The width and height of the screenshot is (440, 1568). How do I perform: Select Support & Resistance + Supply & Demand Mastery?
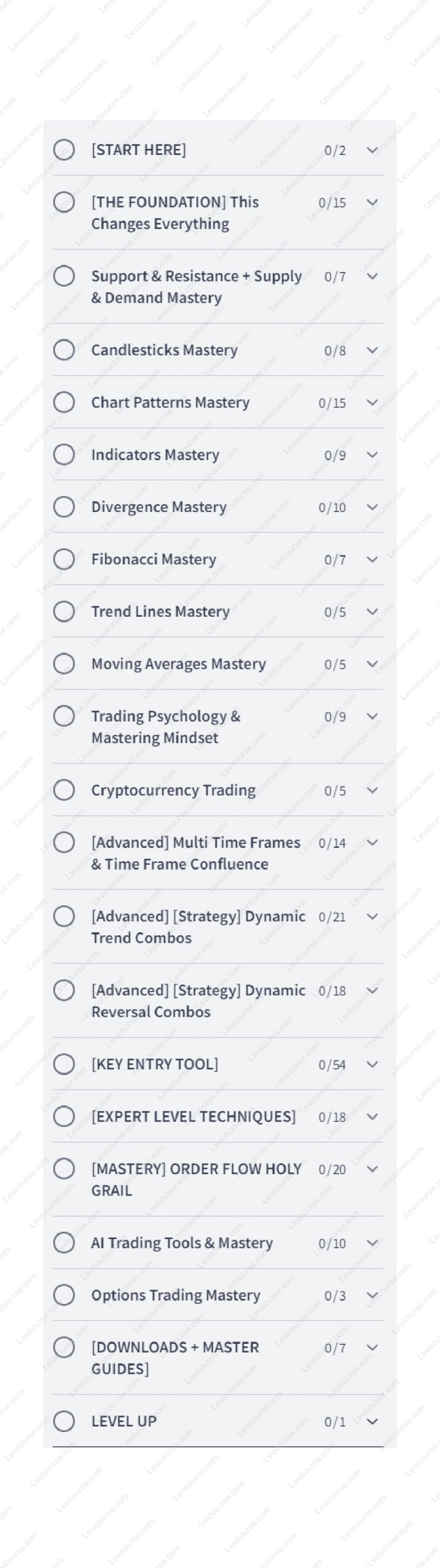click(196, 287)
